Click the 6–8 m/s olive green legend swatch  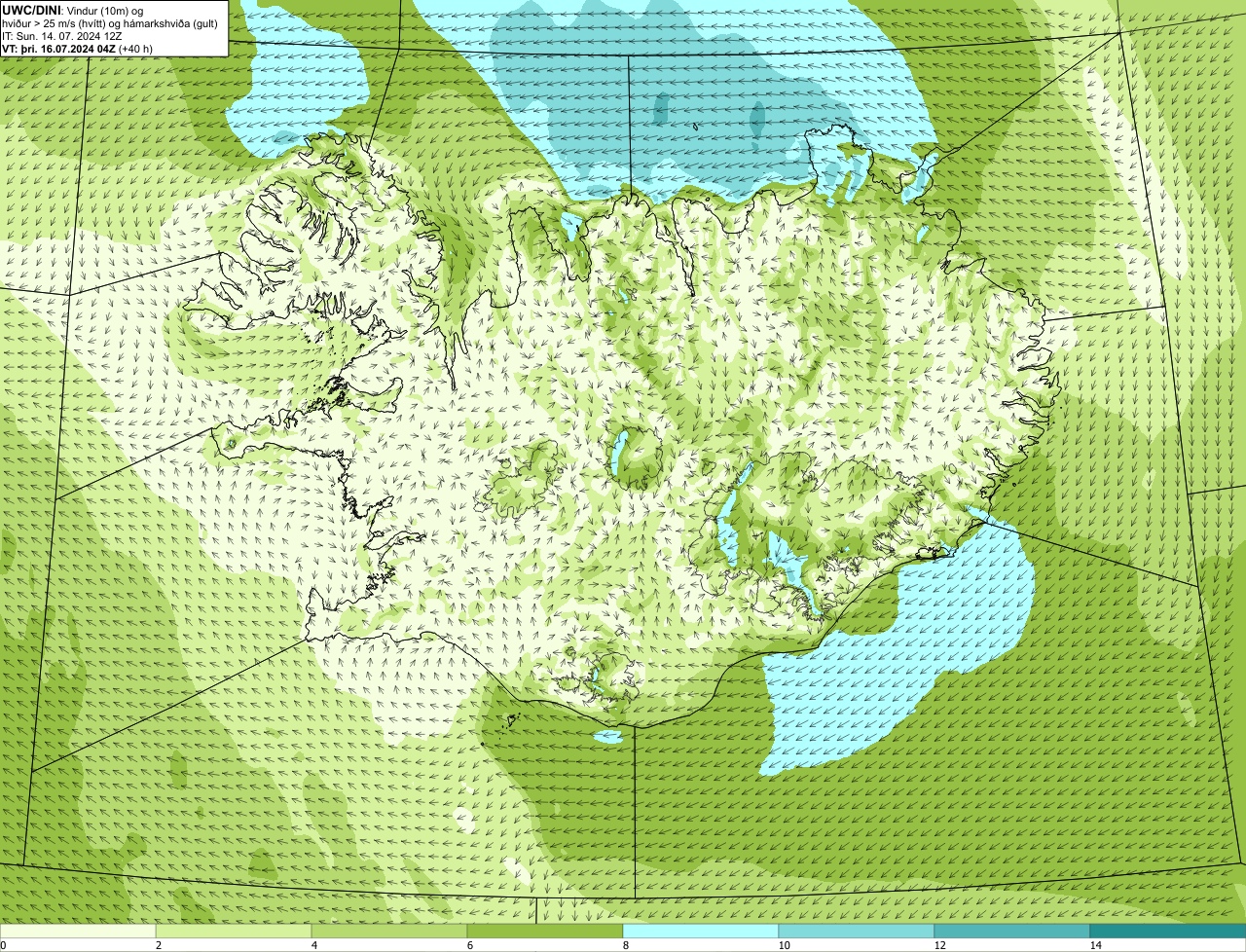pyautogui.click(x=545, y=932)
